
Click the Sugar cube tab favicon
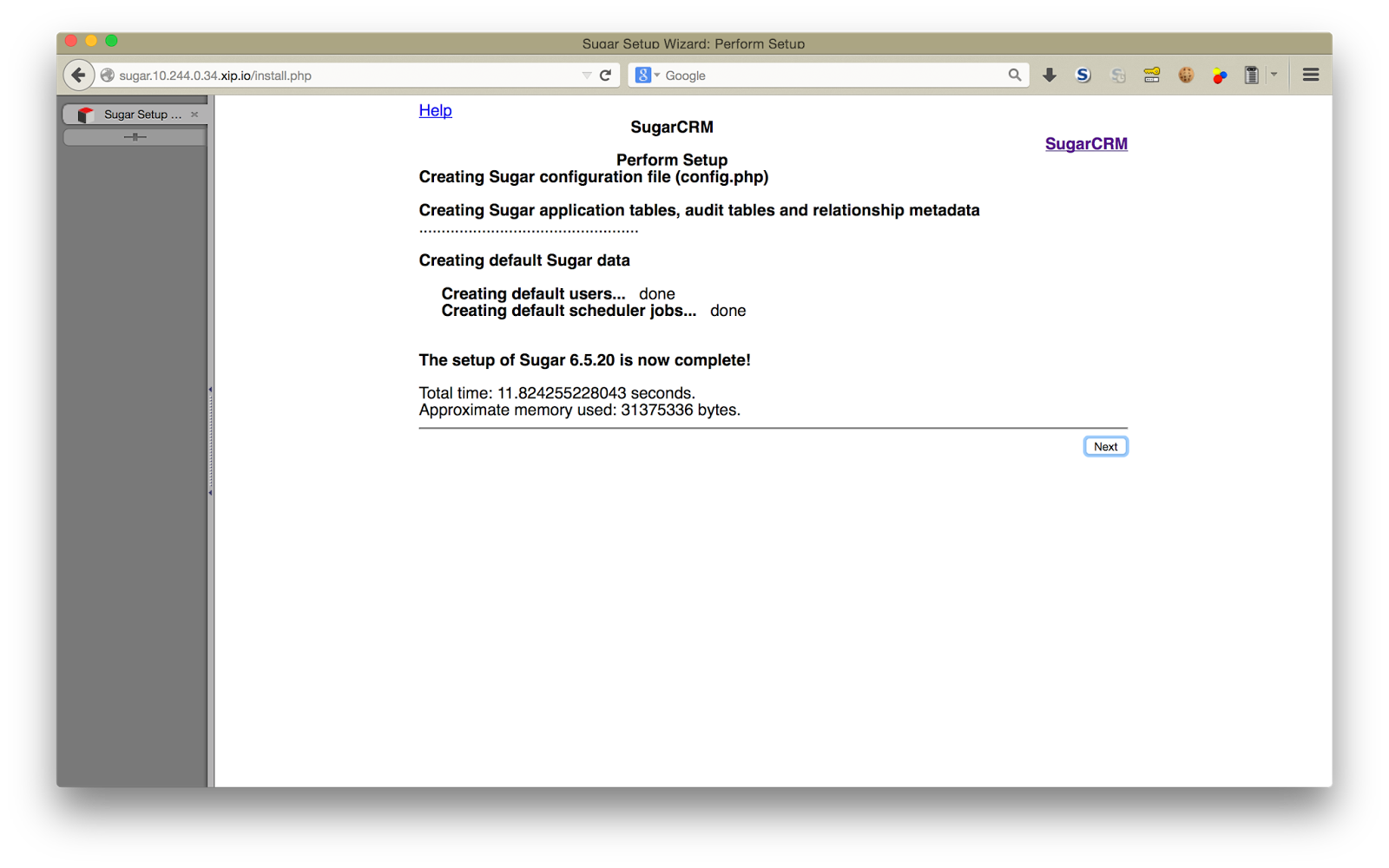[85, 115]
